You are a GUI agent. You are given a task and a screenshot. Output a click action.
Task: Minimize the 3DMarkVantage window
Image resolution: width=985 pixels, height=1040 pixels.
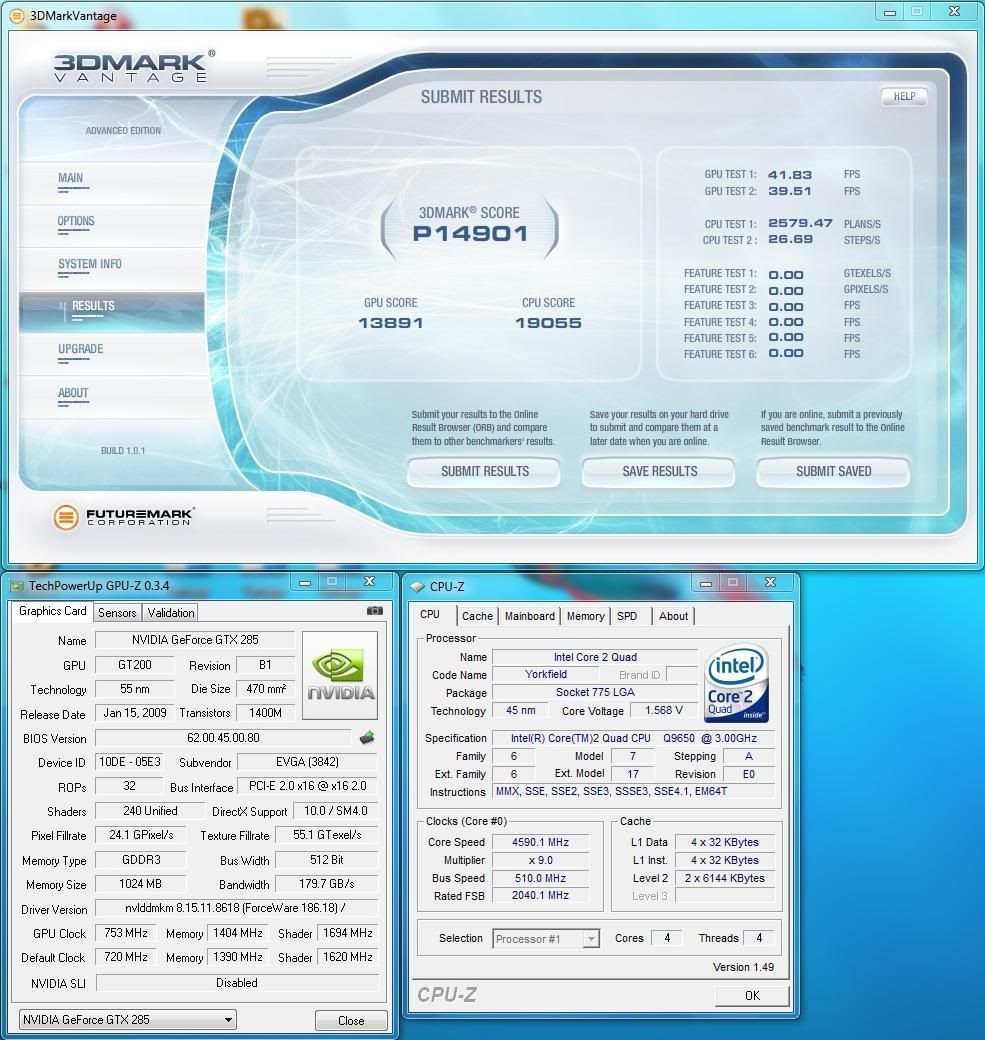889,12
